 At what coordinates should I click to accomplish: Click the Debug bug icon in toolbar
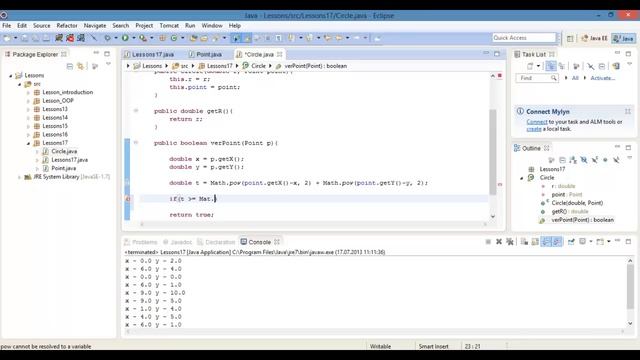(x=107, y=38)
